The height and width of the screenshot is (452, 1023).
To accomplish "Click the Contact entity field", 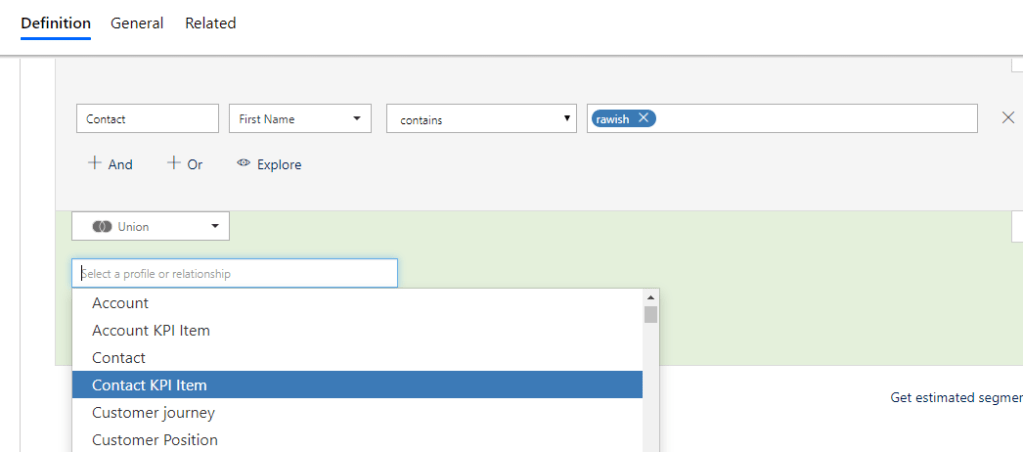I will point(147,119).
